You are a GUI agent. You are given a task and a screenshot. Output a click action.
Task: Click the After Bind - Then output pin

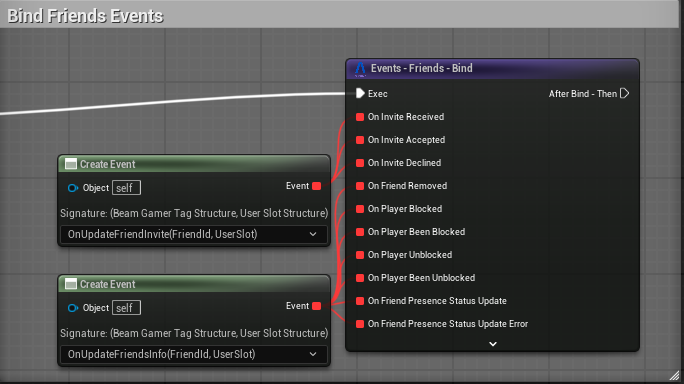tap(625, 93)
